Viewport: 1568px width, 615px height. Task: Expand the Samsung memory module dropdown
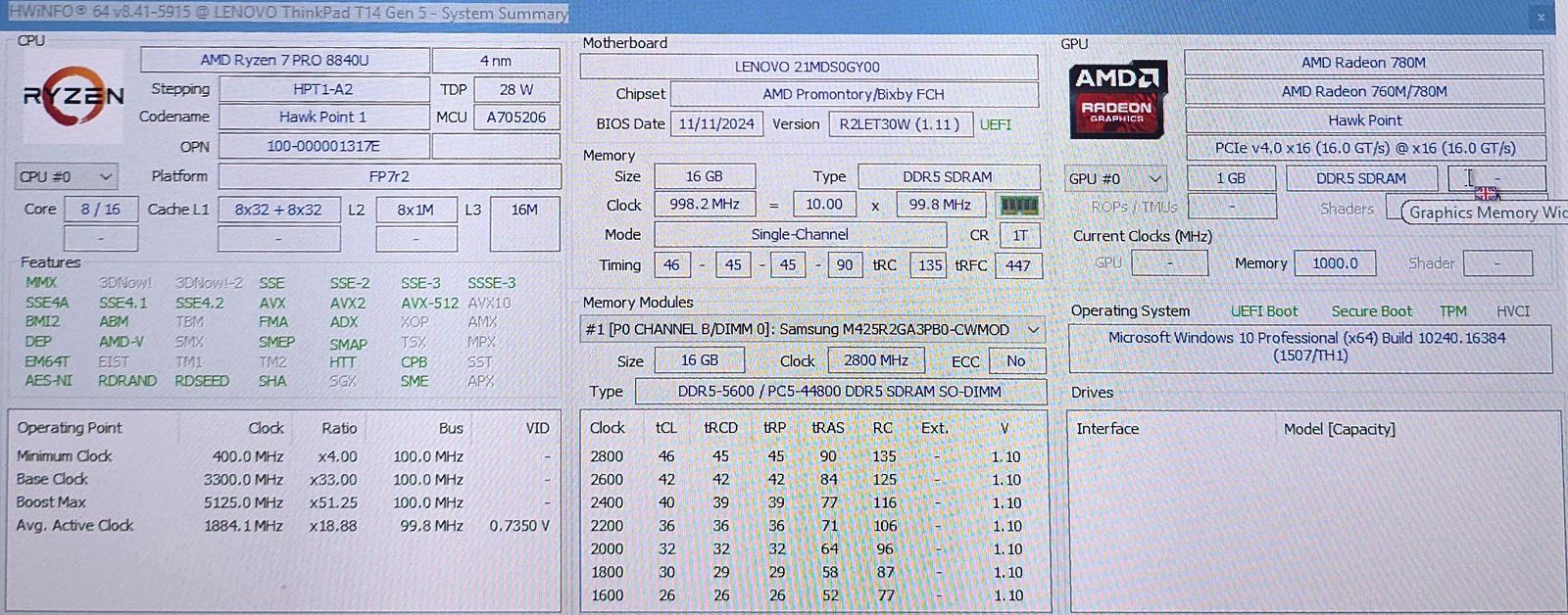point(1033,329)
